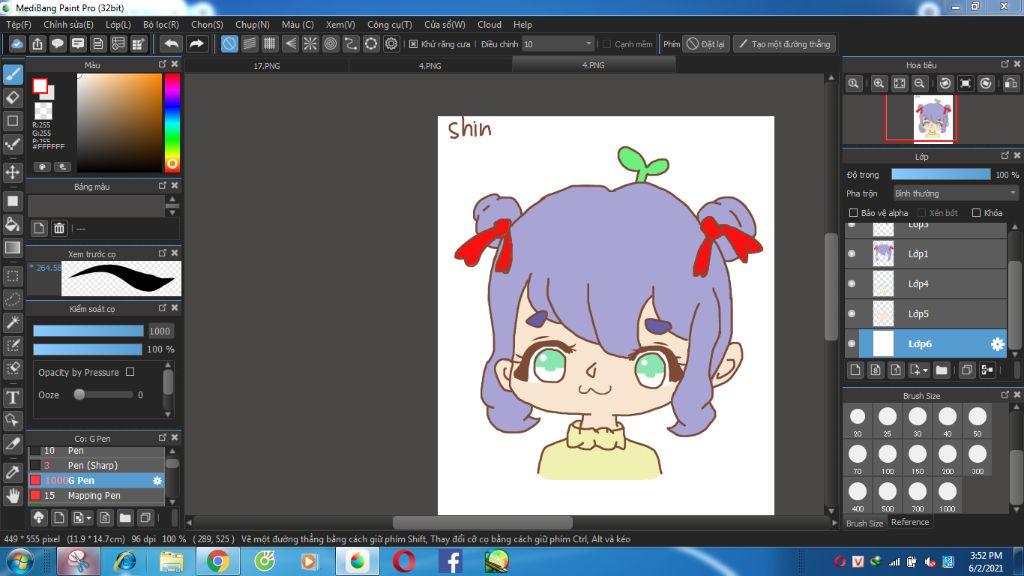Open the Điều chỉnh value dropdown
1024x576 pixels.
588,44
